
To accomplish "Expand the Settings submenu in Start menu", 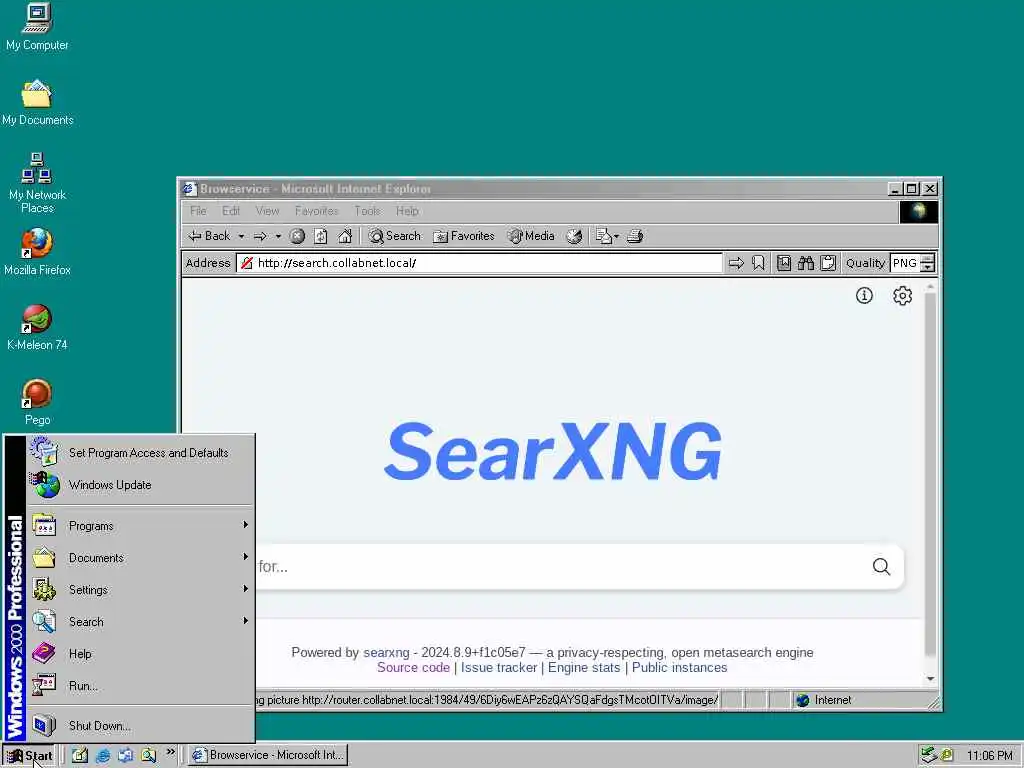I will click(x=141, y=590).
